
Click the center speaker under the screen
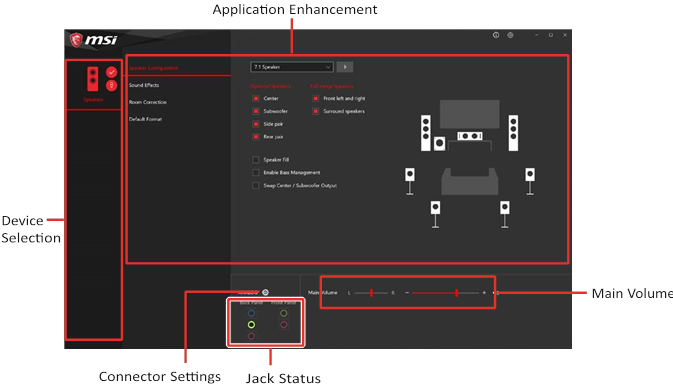(470, 136)
